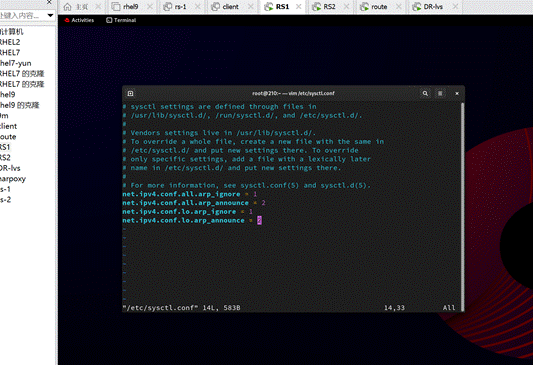Close the RS1 tab
533x365 pixels.
coord(299,6)
